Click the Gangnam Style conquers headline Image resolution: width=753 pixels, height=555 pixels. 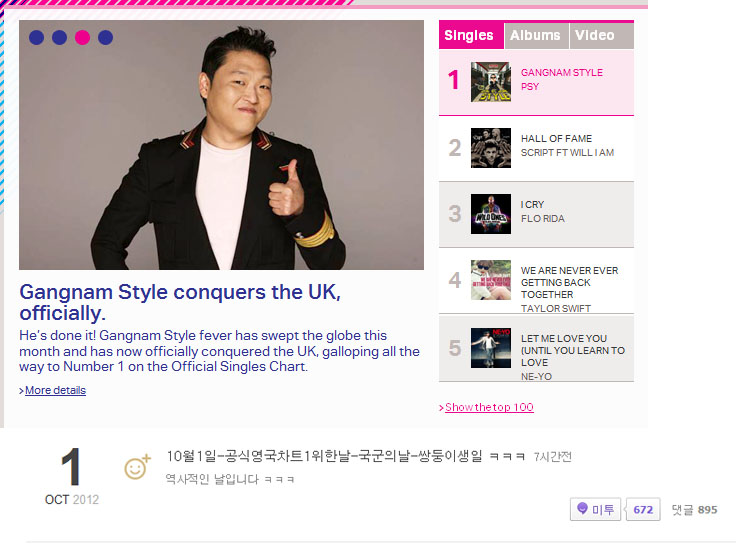pyautogui.click(x=180, y=302)
